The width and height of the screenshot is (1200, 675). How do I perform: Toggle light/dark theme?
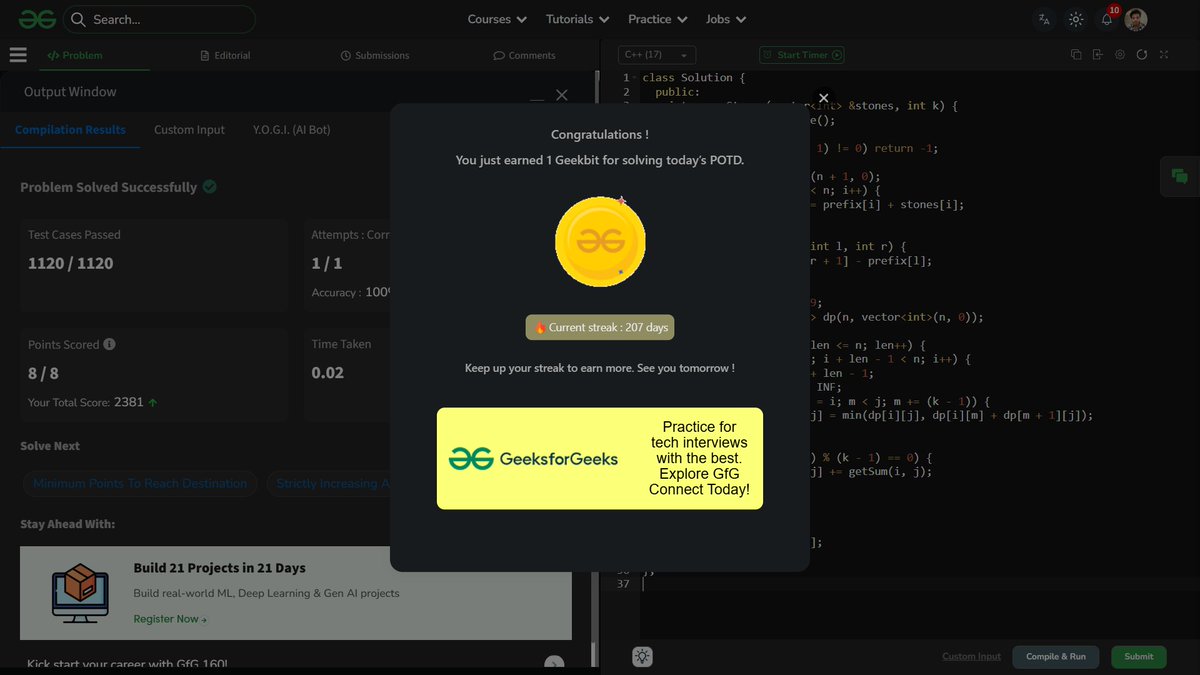tap(1075, 19)
